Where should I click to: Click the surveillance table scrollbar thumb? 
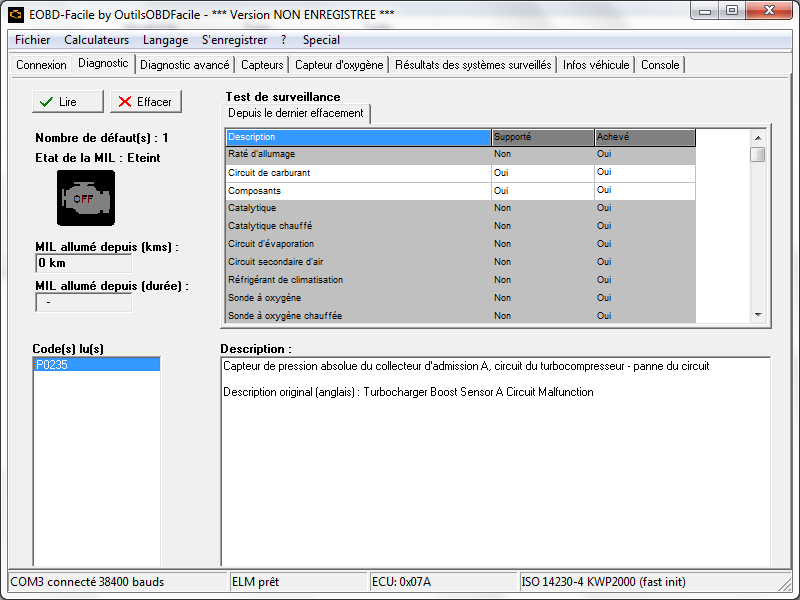(758, 154)
